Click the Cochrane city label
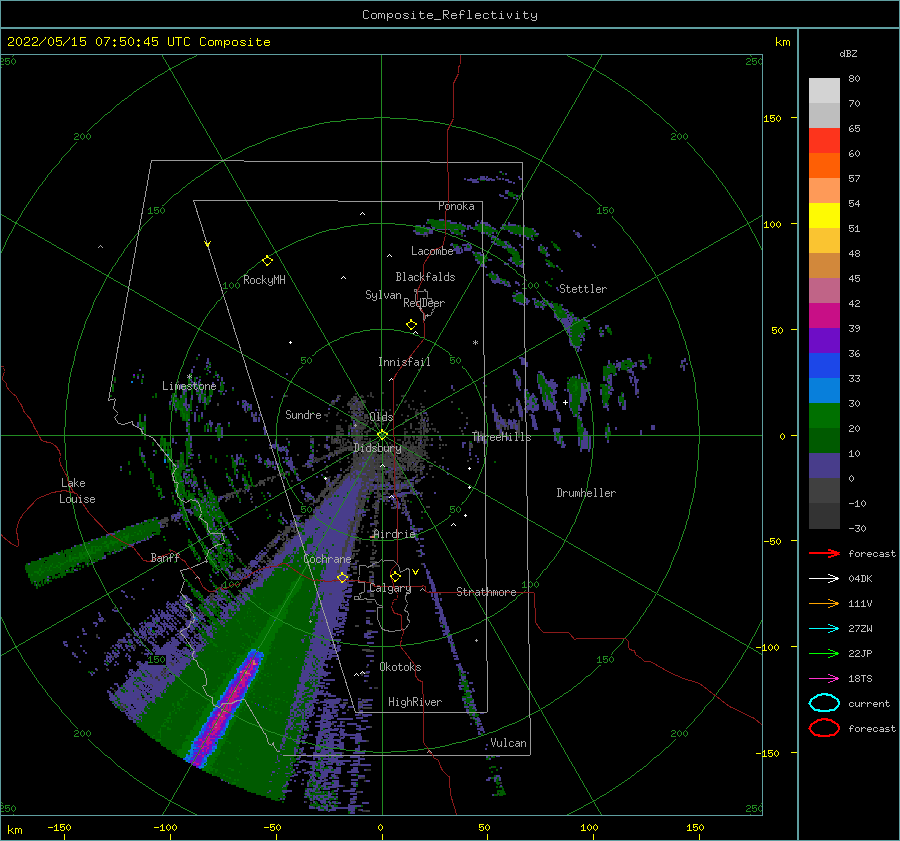Screen dimensions: 900x841 point(327,559)
